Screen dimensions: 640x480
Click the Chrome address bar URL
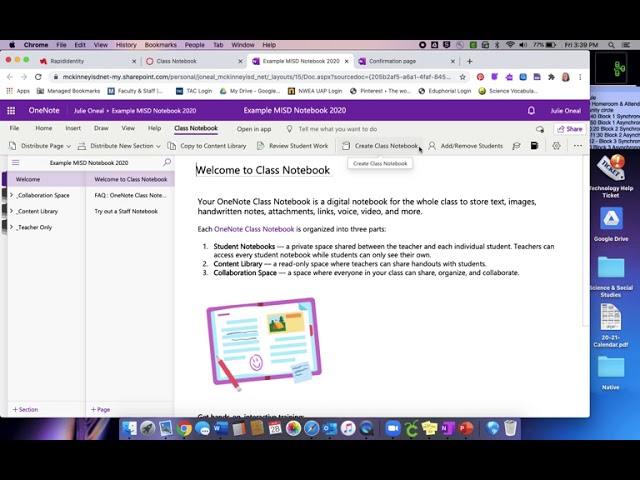point(256,77)
